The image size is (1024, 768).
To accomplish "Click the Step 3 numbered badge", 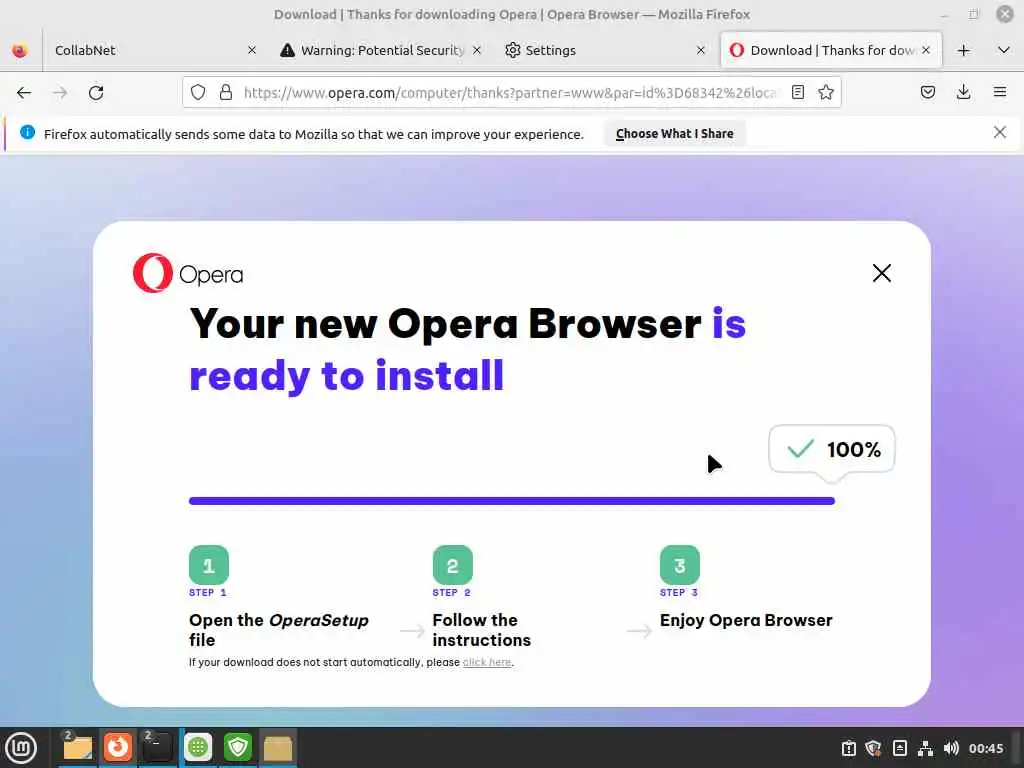I will tap(680, 565).
